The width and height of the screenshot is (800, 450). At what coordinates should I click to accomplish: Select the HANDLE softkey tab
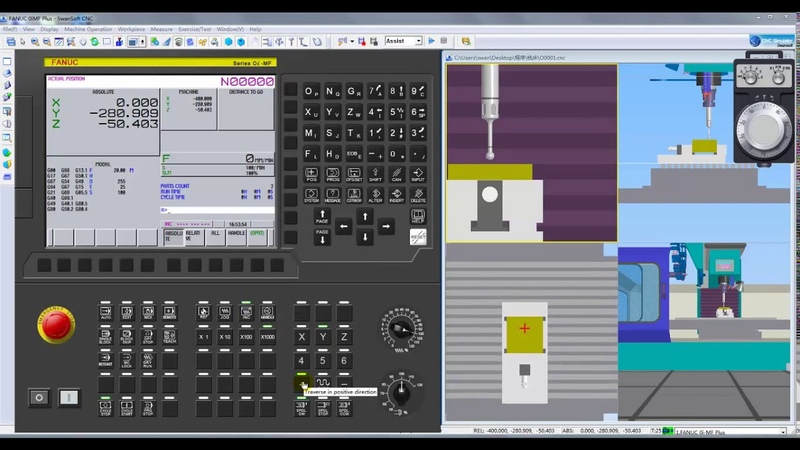[x=236, y=236]
